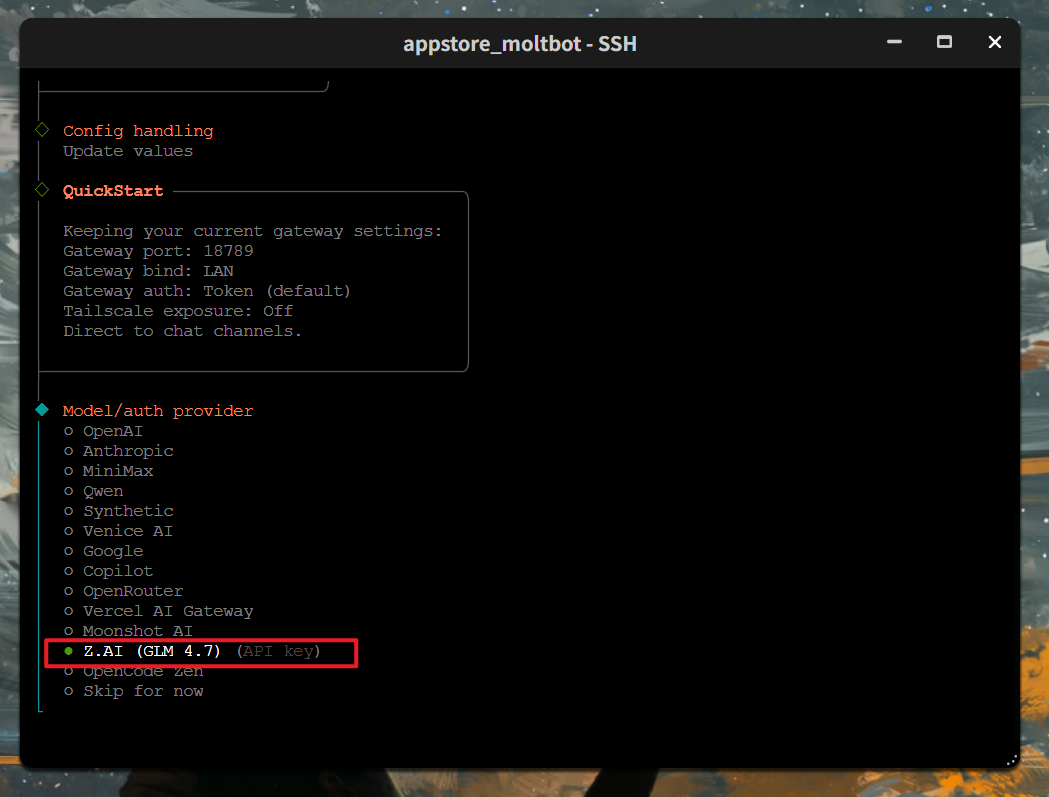This screenshot has height=797, width=1049.
Task: Choose Qwen as model provider
Action: tap(94, 491)
